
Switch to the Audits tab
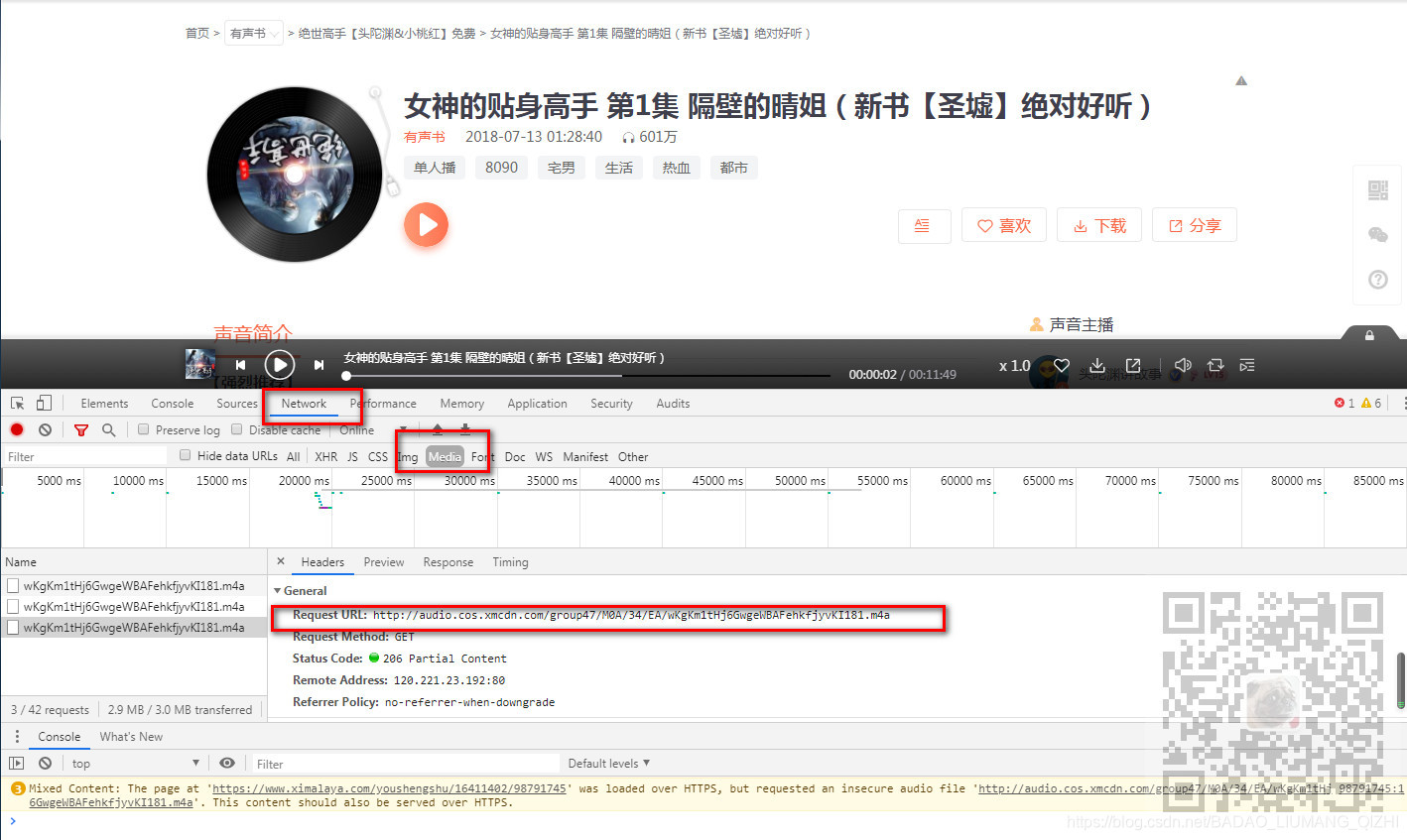point(673,404)
